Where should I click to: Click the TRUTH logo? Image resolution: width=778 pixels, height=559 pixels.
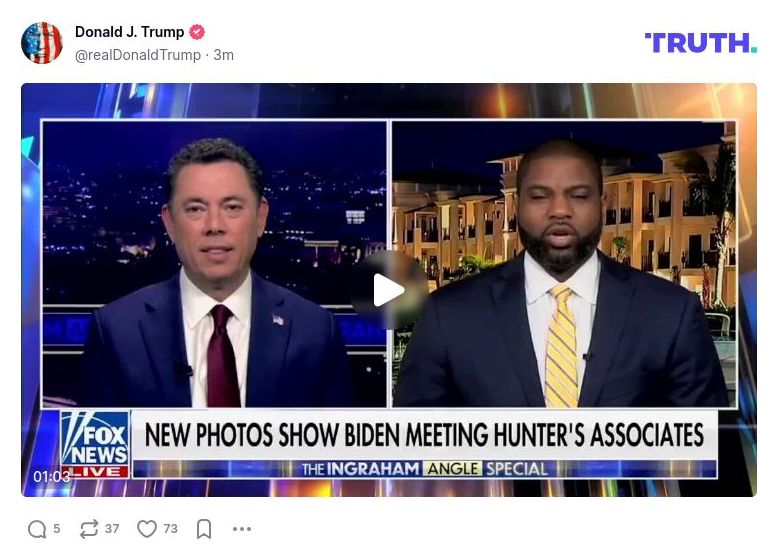(701, 43)
